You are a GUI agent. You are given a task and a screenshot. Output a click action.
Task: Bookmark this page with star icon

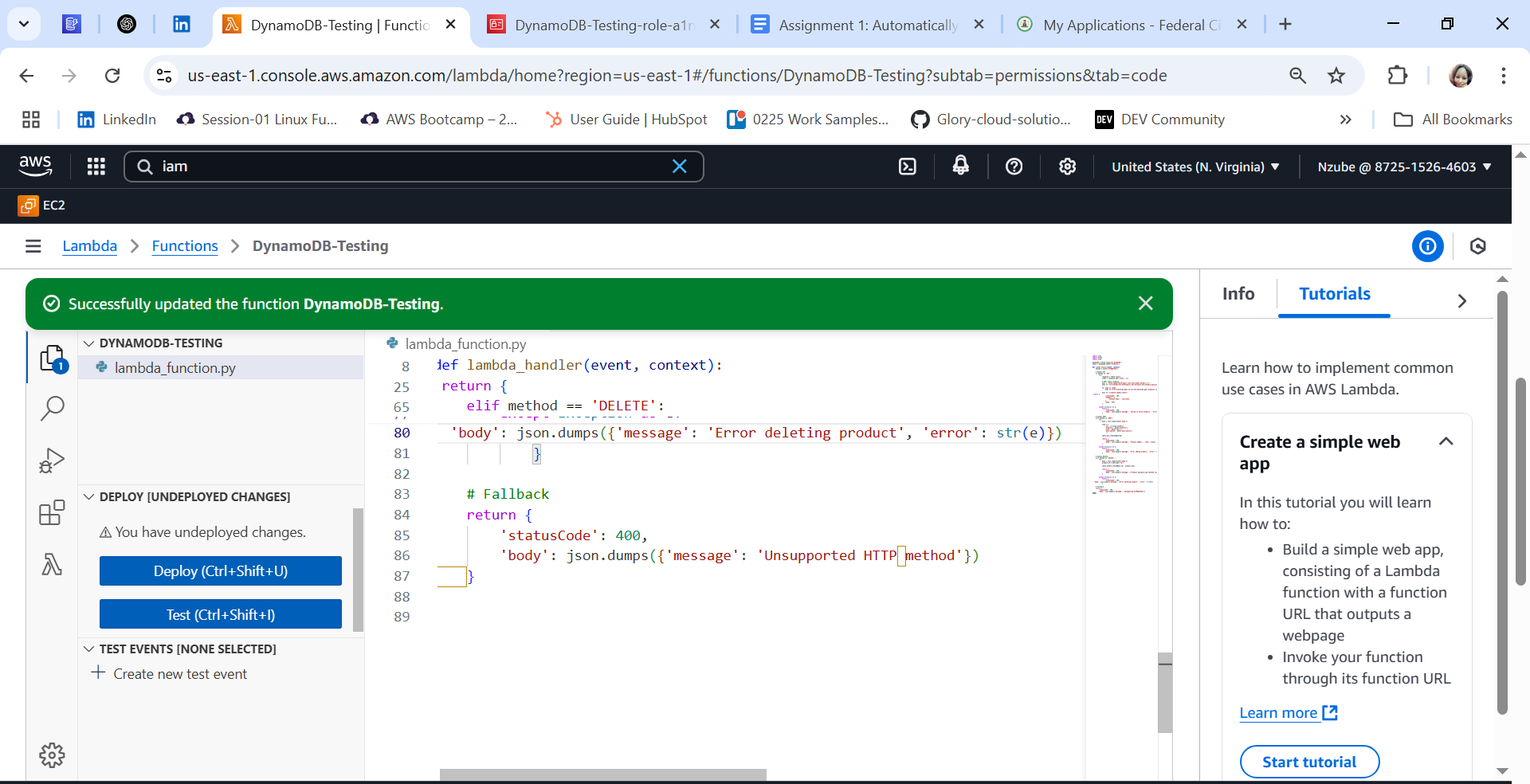tap(1336, 76)
